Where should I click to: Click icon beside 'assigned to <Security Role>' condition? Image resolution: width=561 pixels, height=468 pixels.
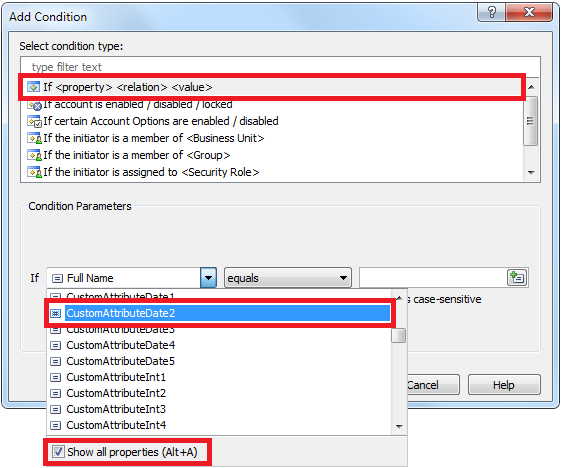(35, 172)
